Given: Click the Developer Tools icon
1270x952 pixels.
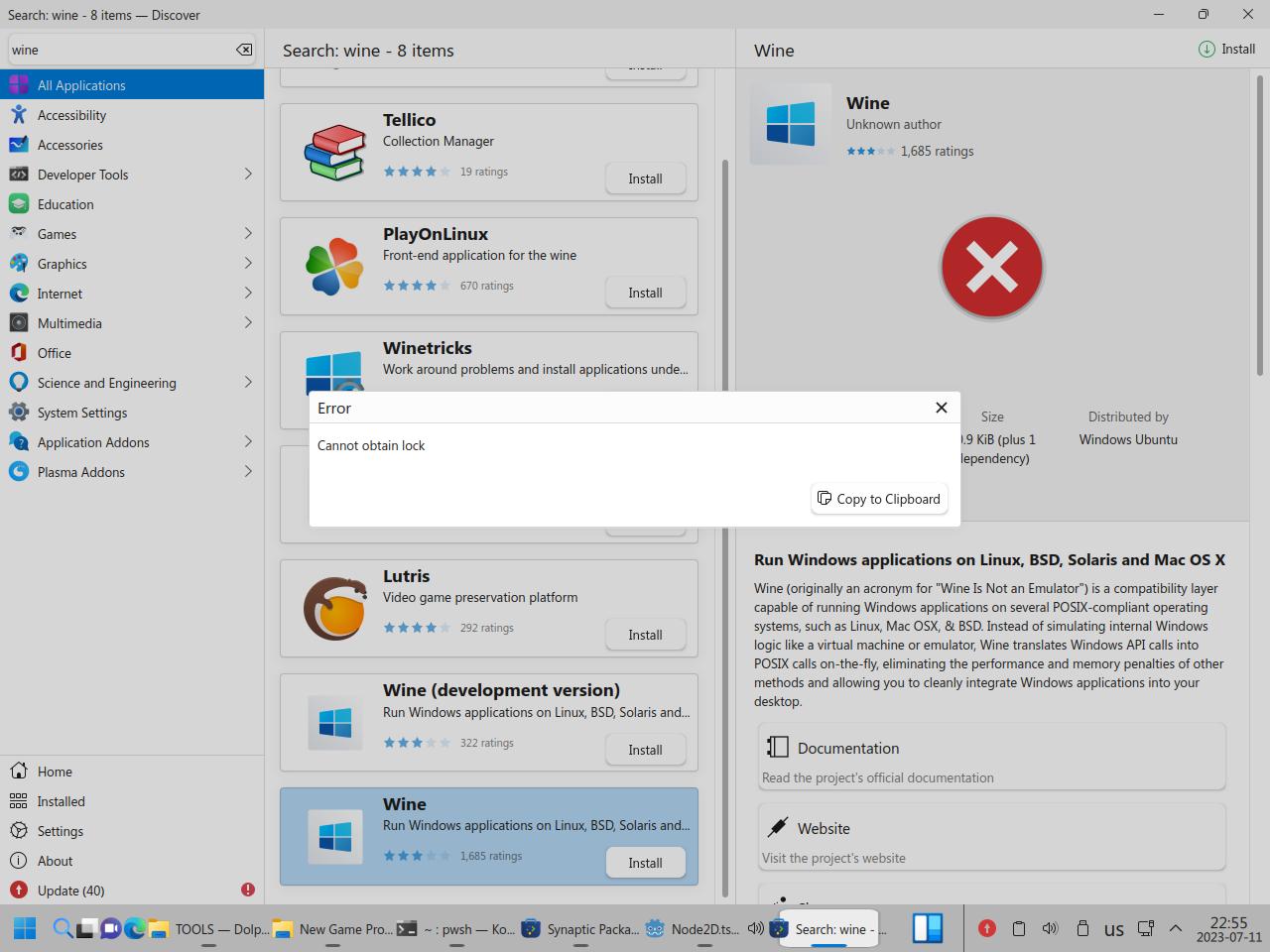Looking at the screenshot, I should pyautogui.click(x=19, y=175).
